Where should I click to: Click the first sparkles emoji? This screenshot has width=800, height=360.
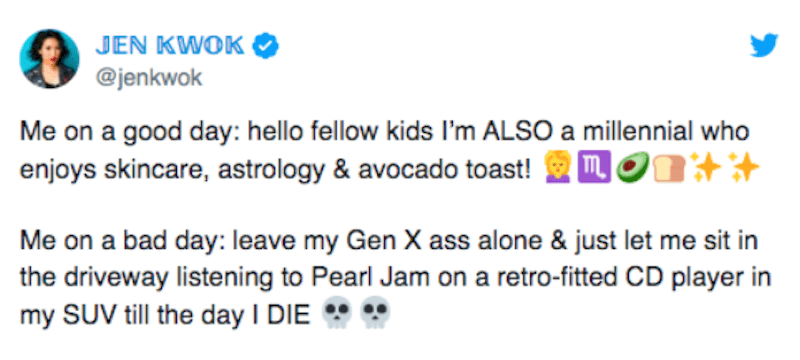click(706, 167)
